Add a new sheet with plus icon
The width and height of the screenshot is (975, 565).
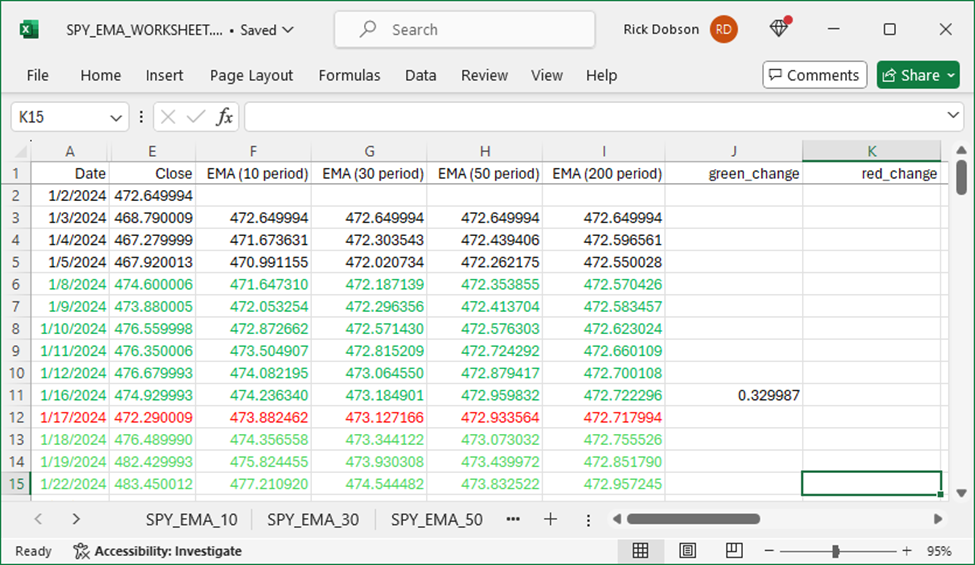click(x=550, y=519)
